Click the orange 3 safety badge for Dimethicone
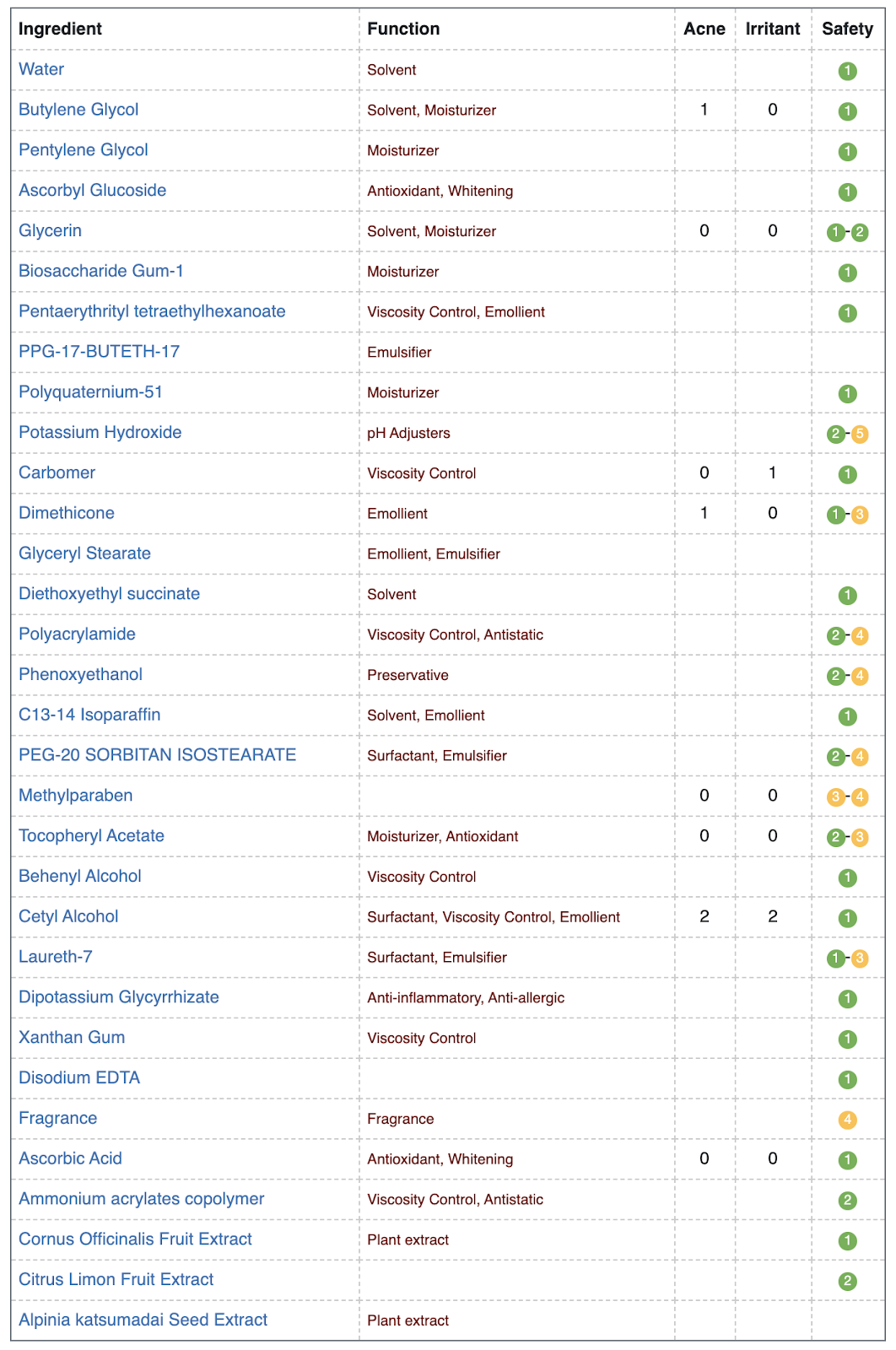896x1350 pixels. click(x=860, y=515)
